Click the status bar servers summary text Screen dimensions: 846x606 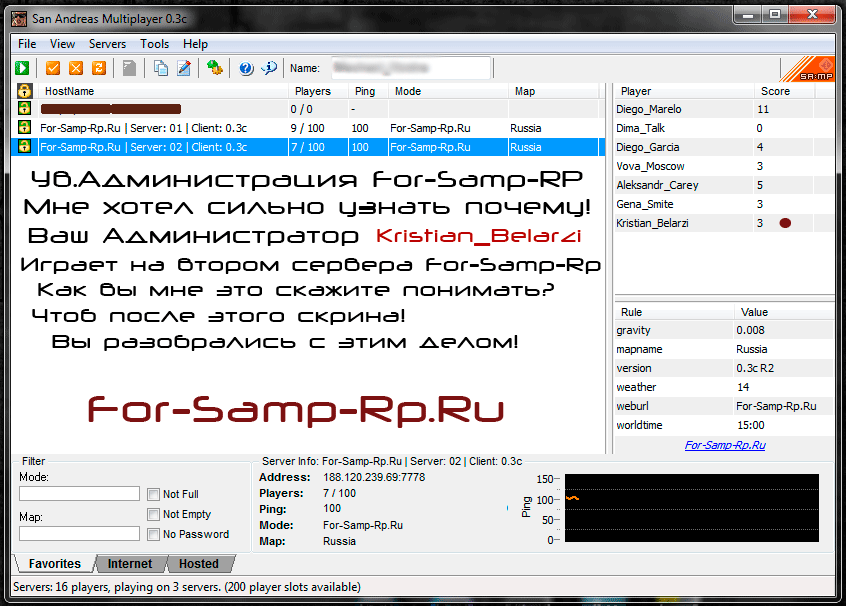point(187,587)
